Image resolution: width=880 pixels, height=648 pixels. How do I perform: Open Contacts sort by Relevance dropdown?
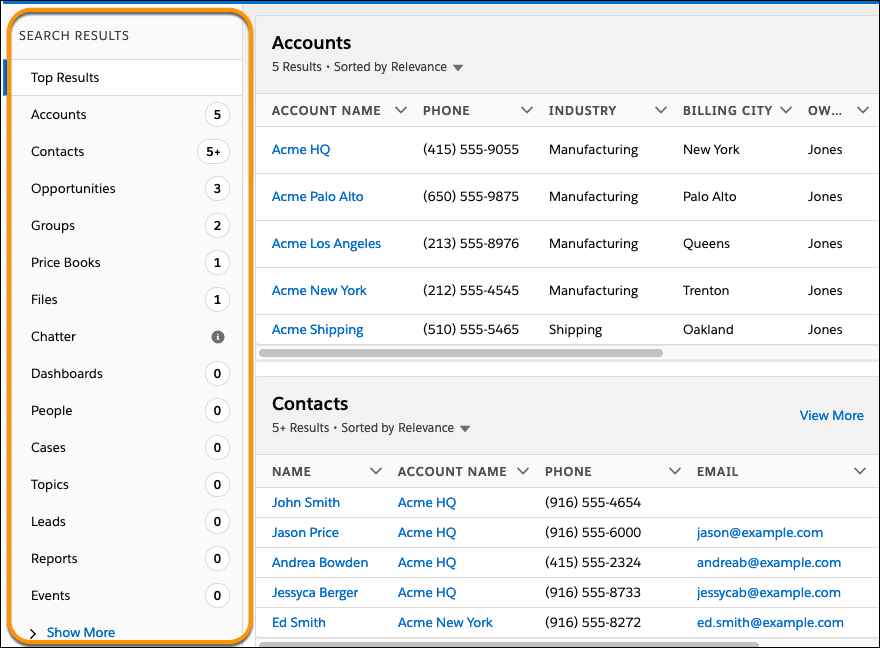(464, 429)
